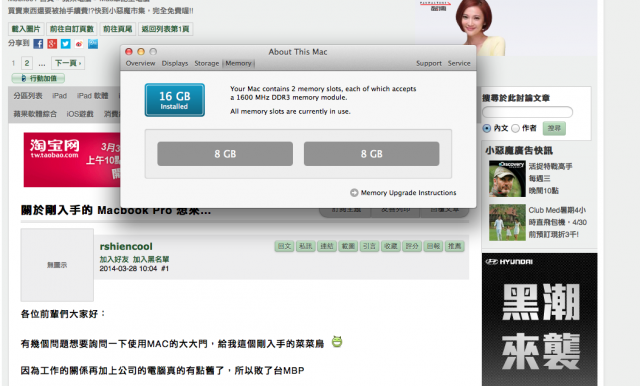Open the Memory Upgrade Instructions link
The width and height of the screenshot is (640, 386).
point(408,193)
